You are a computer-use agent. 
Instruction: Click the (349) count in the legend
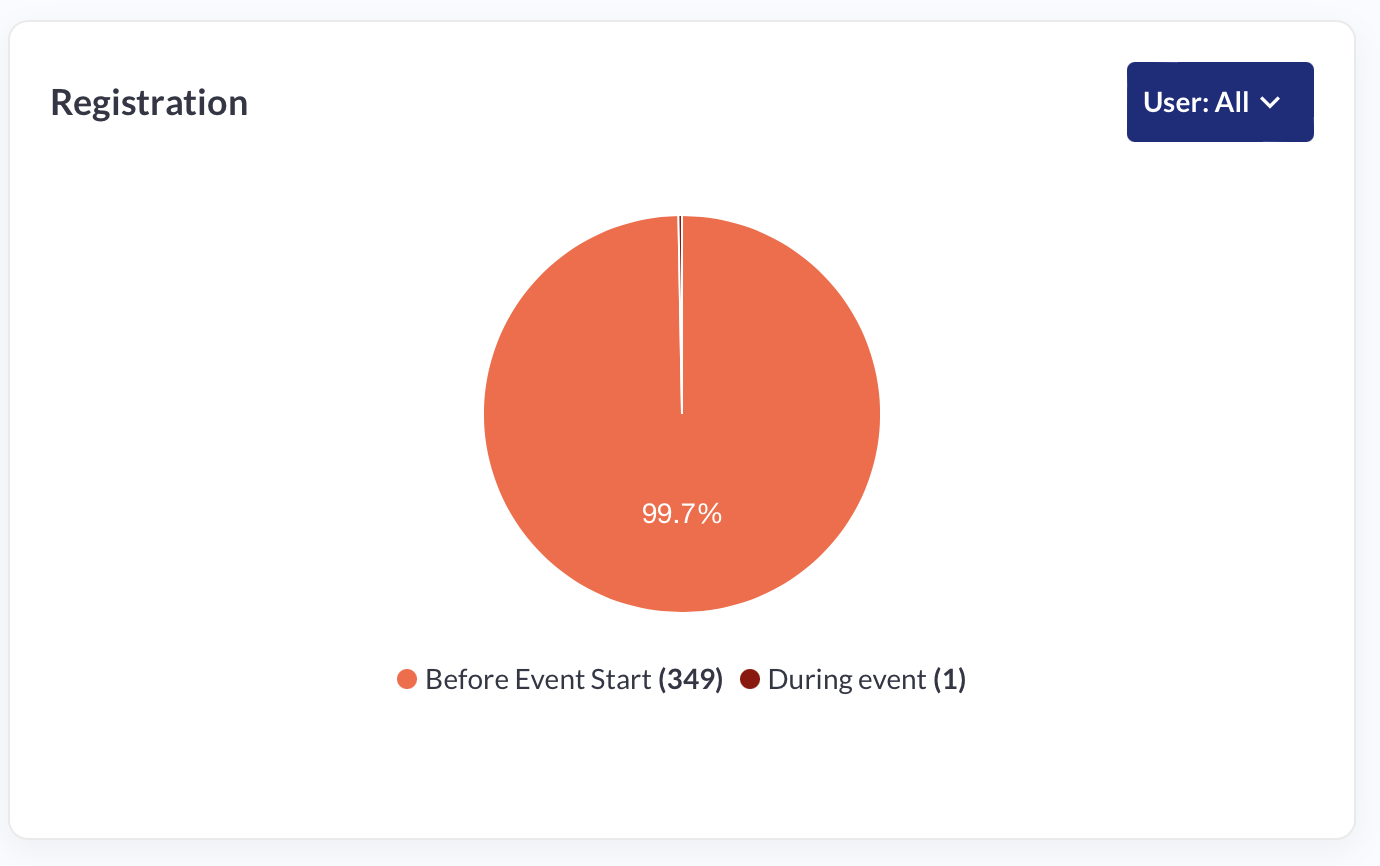pyautogui.click(x=690, y=680)
